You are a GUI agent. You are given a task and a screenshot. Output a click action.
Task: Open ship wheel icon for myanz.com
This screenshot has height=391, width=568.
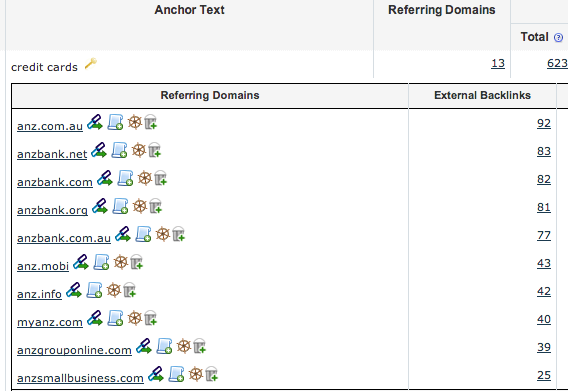click(x=135, y=318)
